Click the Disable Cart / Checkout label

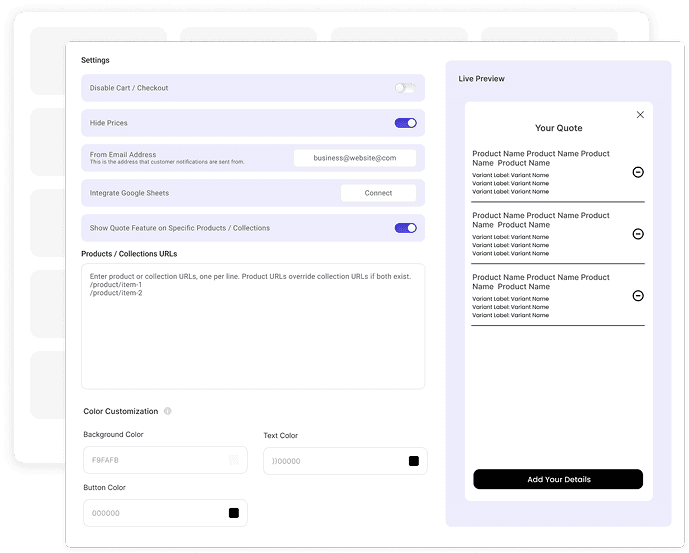pyautogui.click(x=129, y=88)
